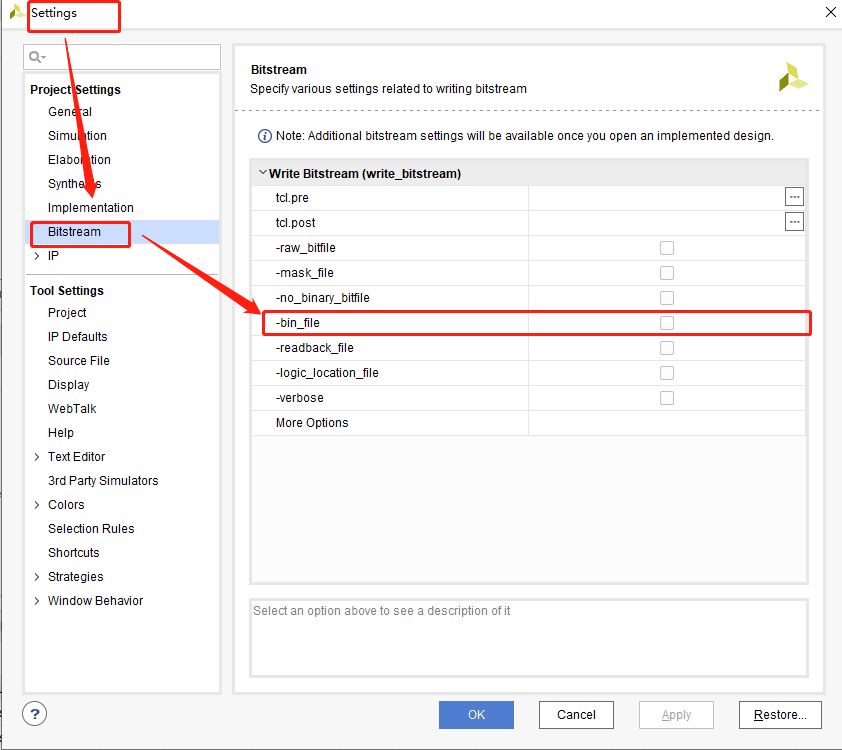Enable the -verbose checkbox

pos(667,398)
